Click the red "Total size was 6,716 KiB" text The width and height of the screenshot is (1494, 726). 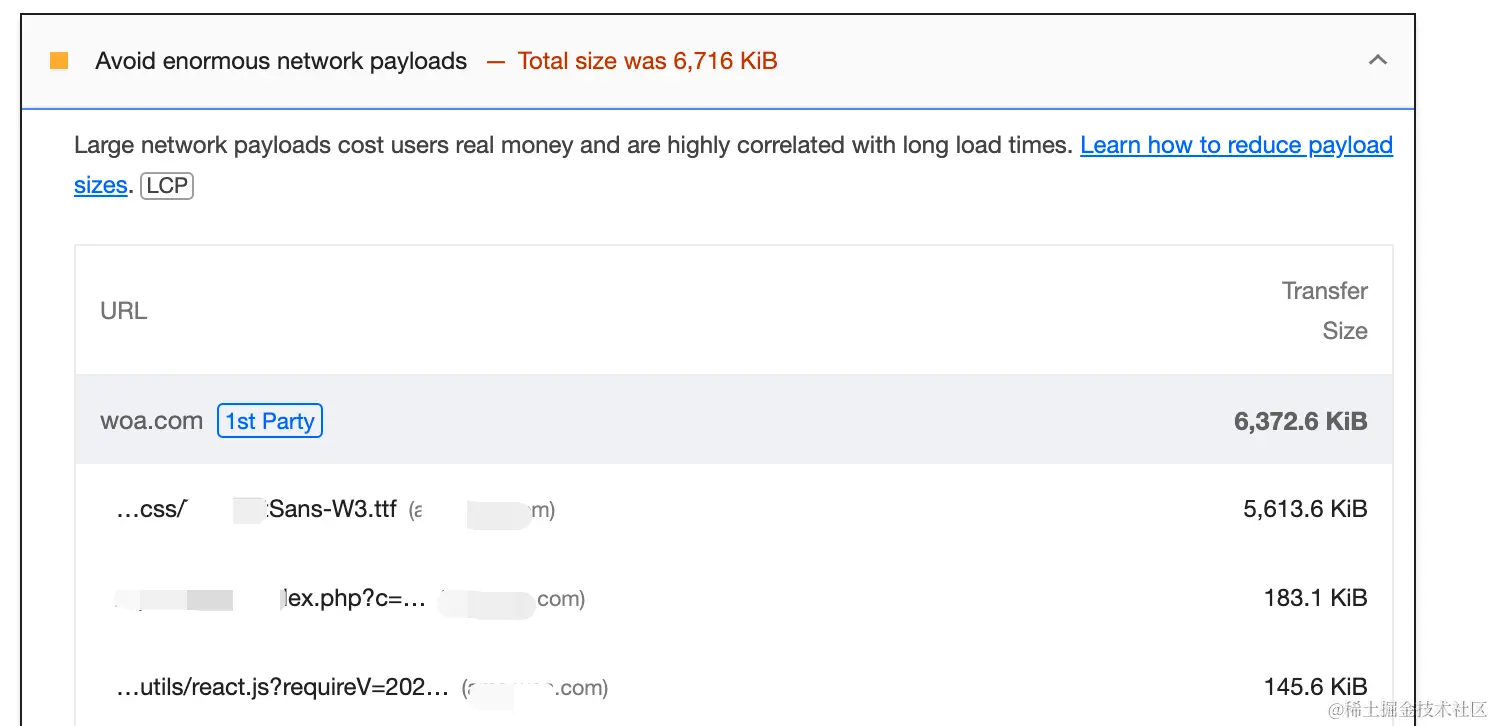point(647,61)
